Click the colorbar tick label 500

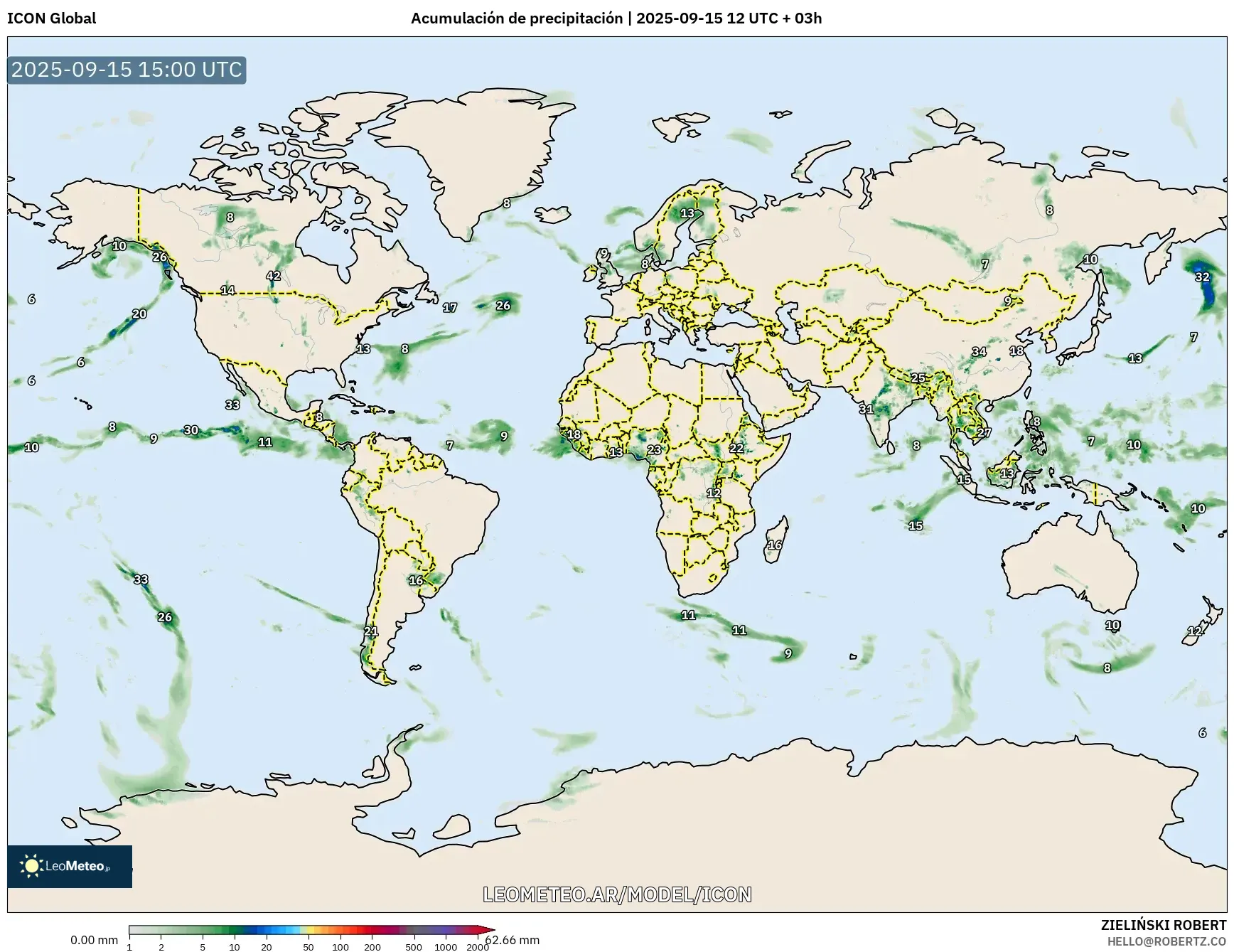tap(414, 947)
